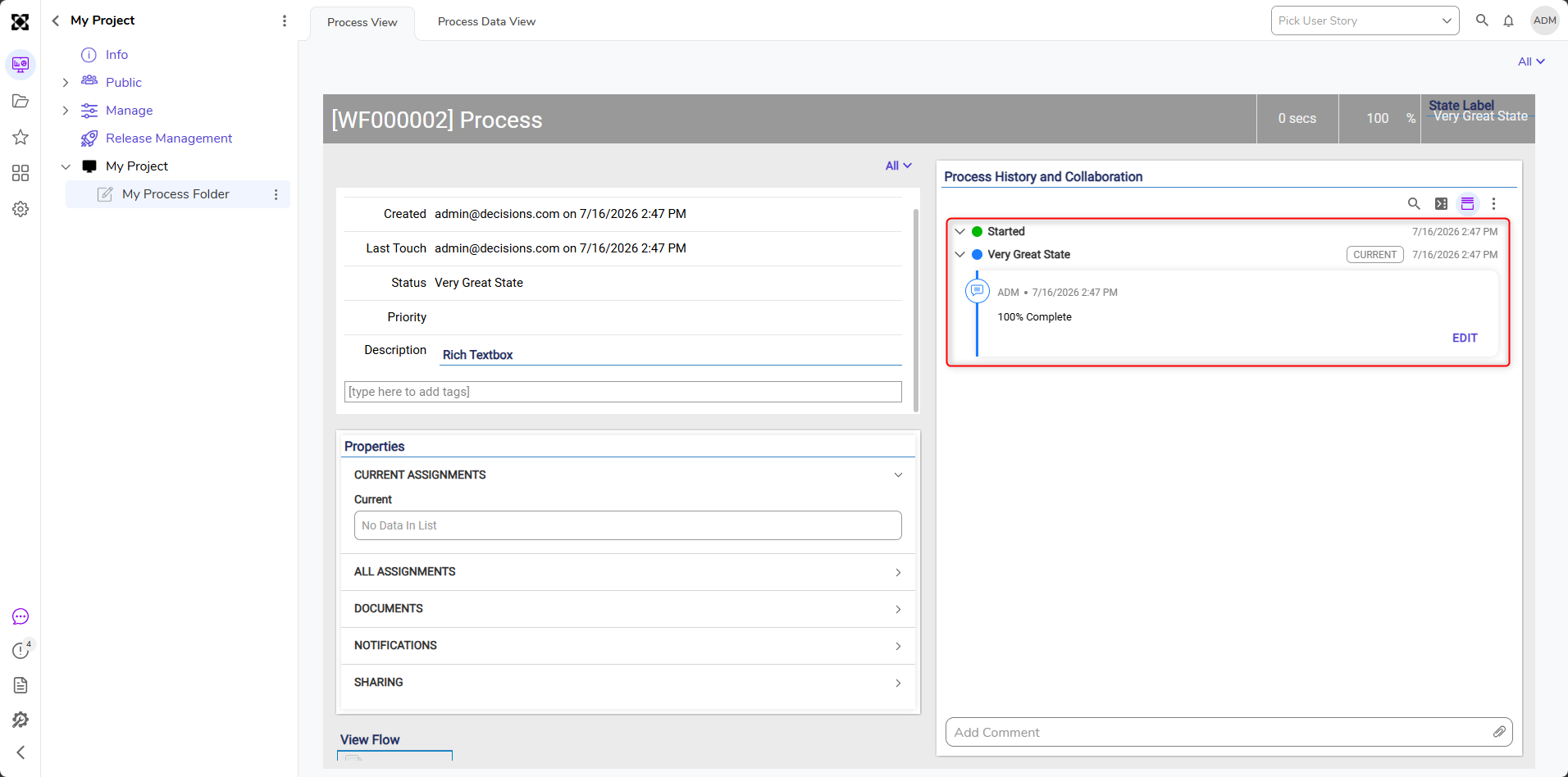Open the alerts clock icon with badge
This screenshot has height=777, width=1568.
click(21, 651)
